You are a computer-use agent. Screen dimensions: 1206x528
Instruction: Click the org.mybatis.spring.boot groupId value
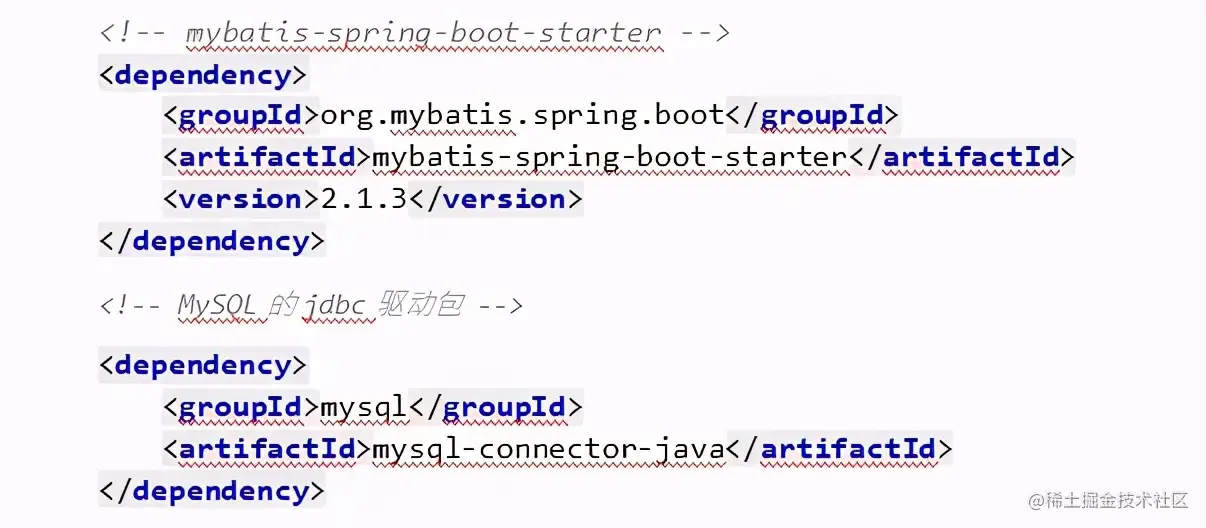point(522,115)
